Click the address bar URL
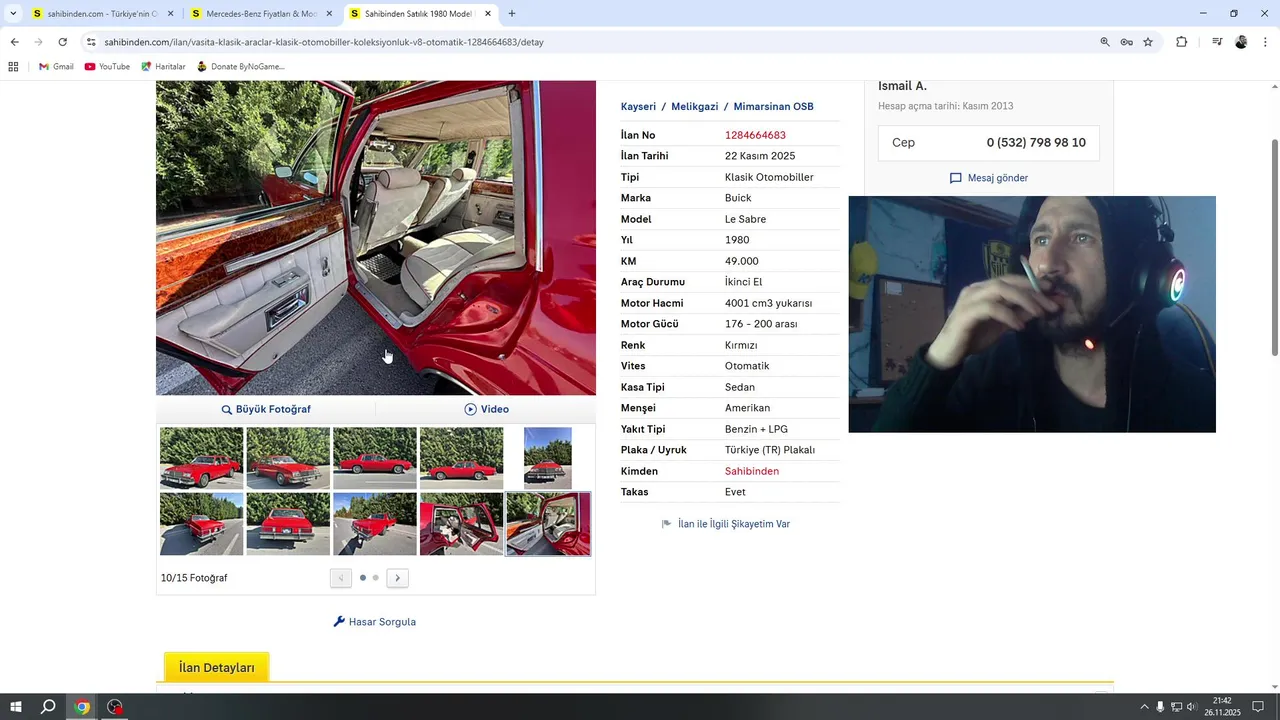 click(x=324, y=42)
